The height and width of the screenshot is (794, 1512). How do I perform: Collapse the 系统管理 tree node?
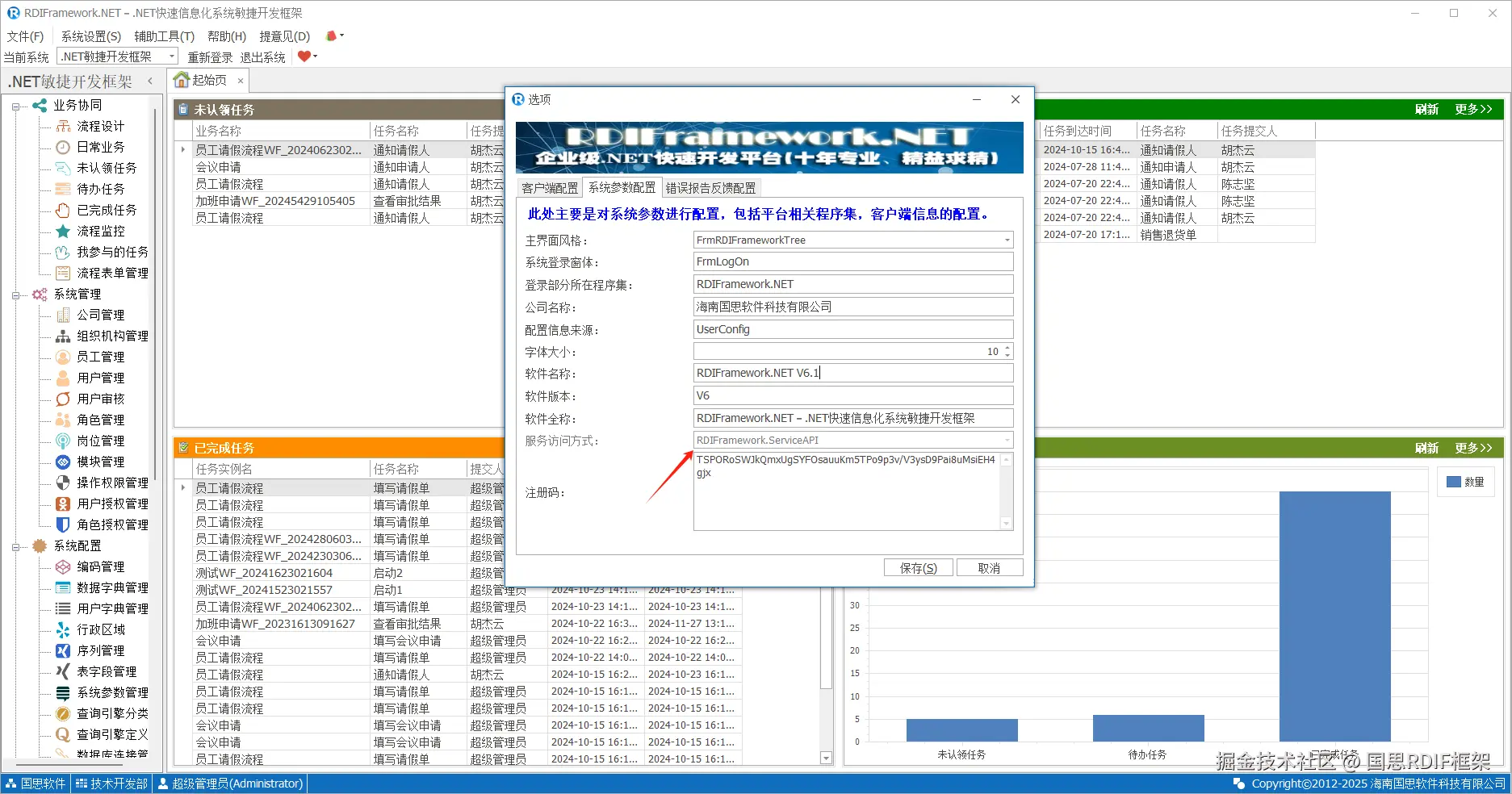[x=16, y=294]
